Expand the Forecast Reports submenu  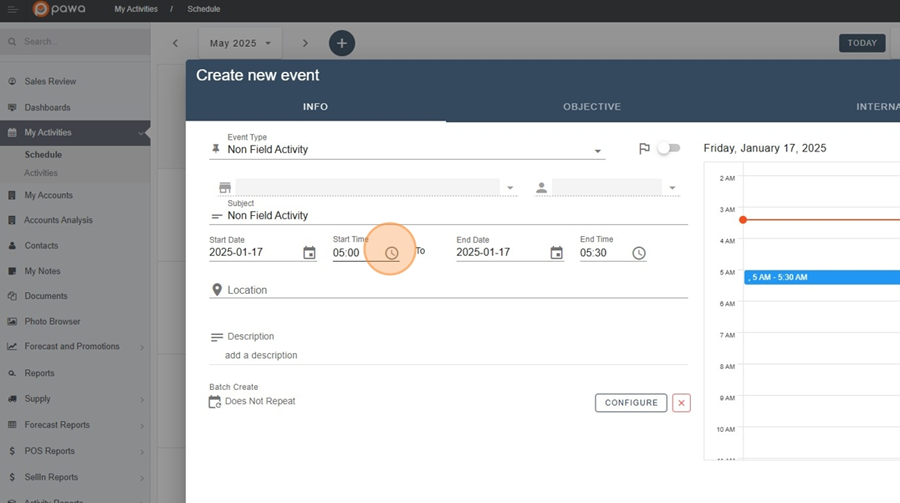[x=142, y=426]
